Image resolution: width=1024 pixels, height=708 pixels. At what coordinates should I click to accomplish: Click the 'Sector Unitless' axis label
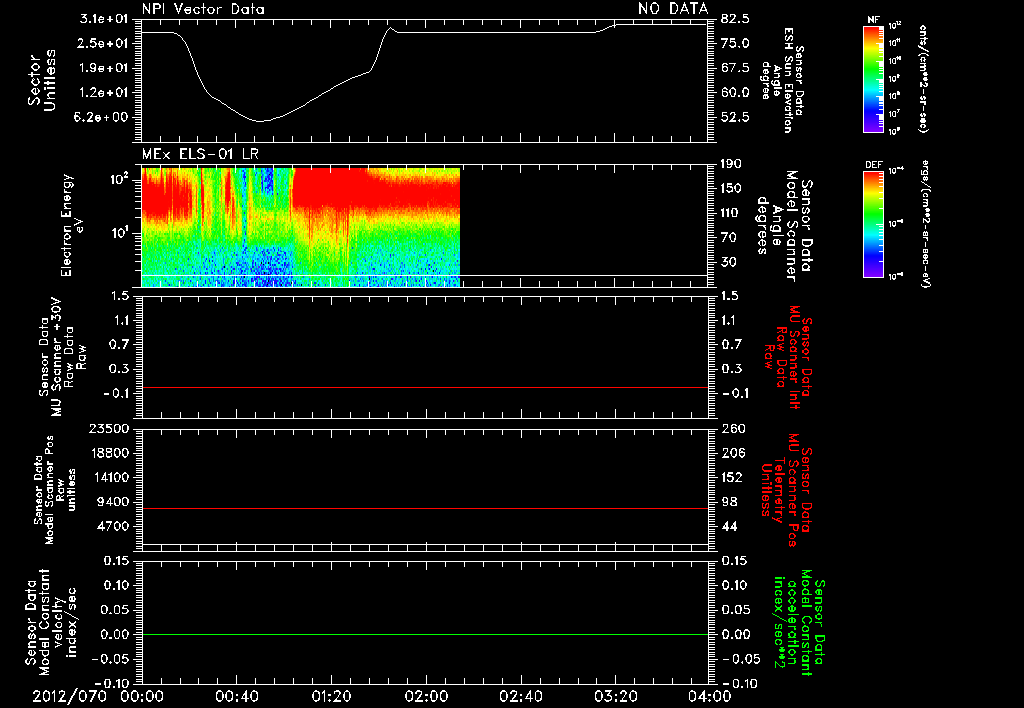(42, 80)
